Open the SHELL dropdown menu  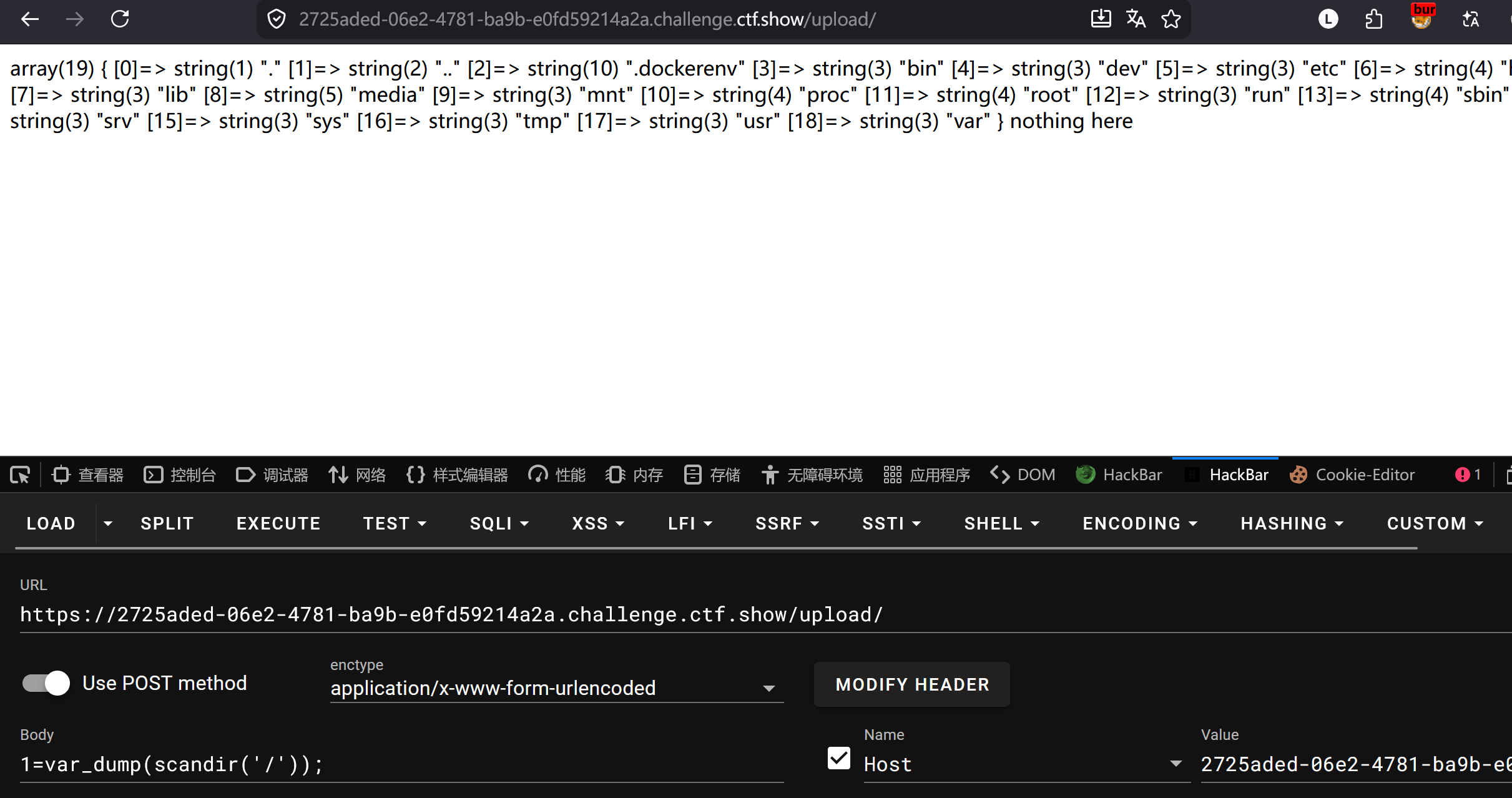[x=1002, y=523]
